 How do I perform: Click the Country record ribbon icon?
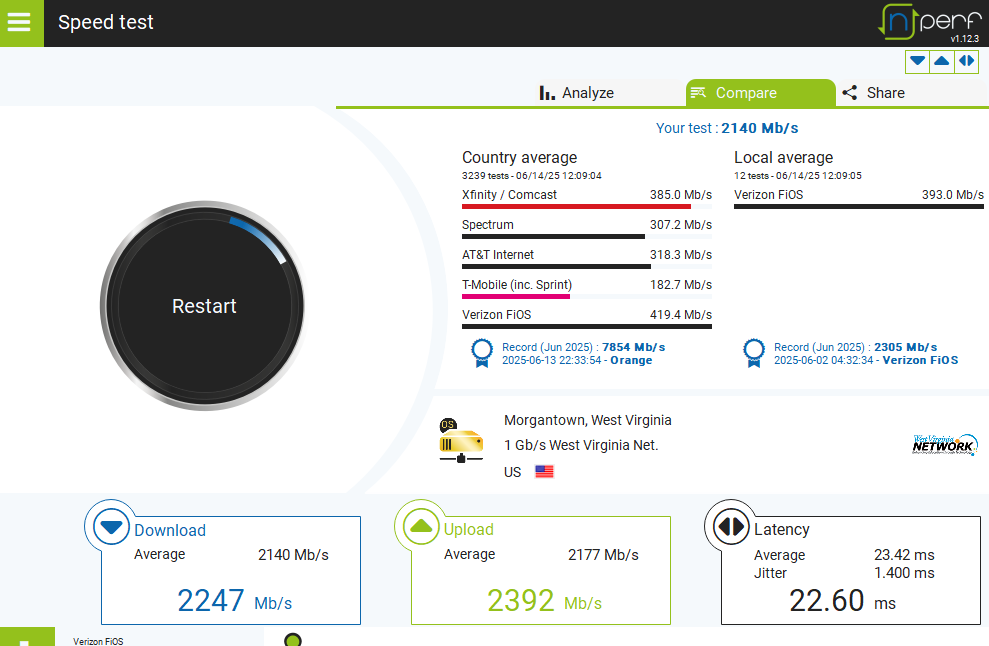coord(482,353)
